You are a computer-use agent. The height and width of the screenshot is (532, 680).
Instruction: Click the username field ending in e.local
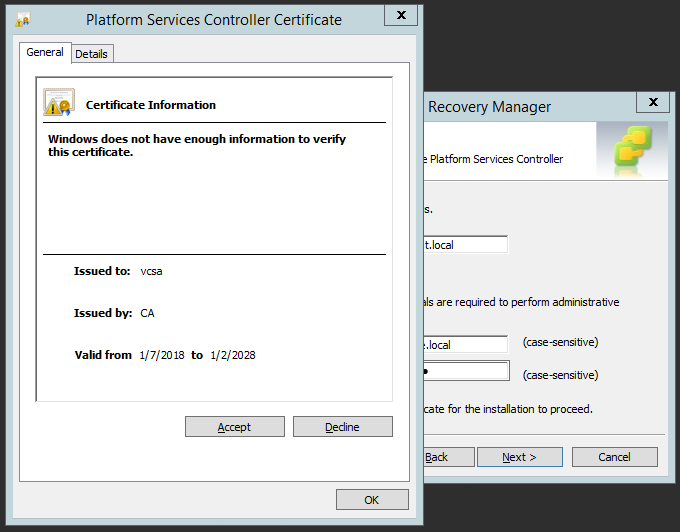tap(465, 345)
